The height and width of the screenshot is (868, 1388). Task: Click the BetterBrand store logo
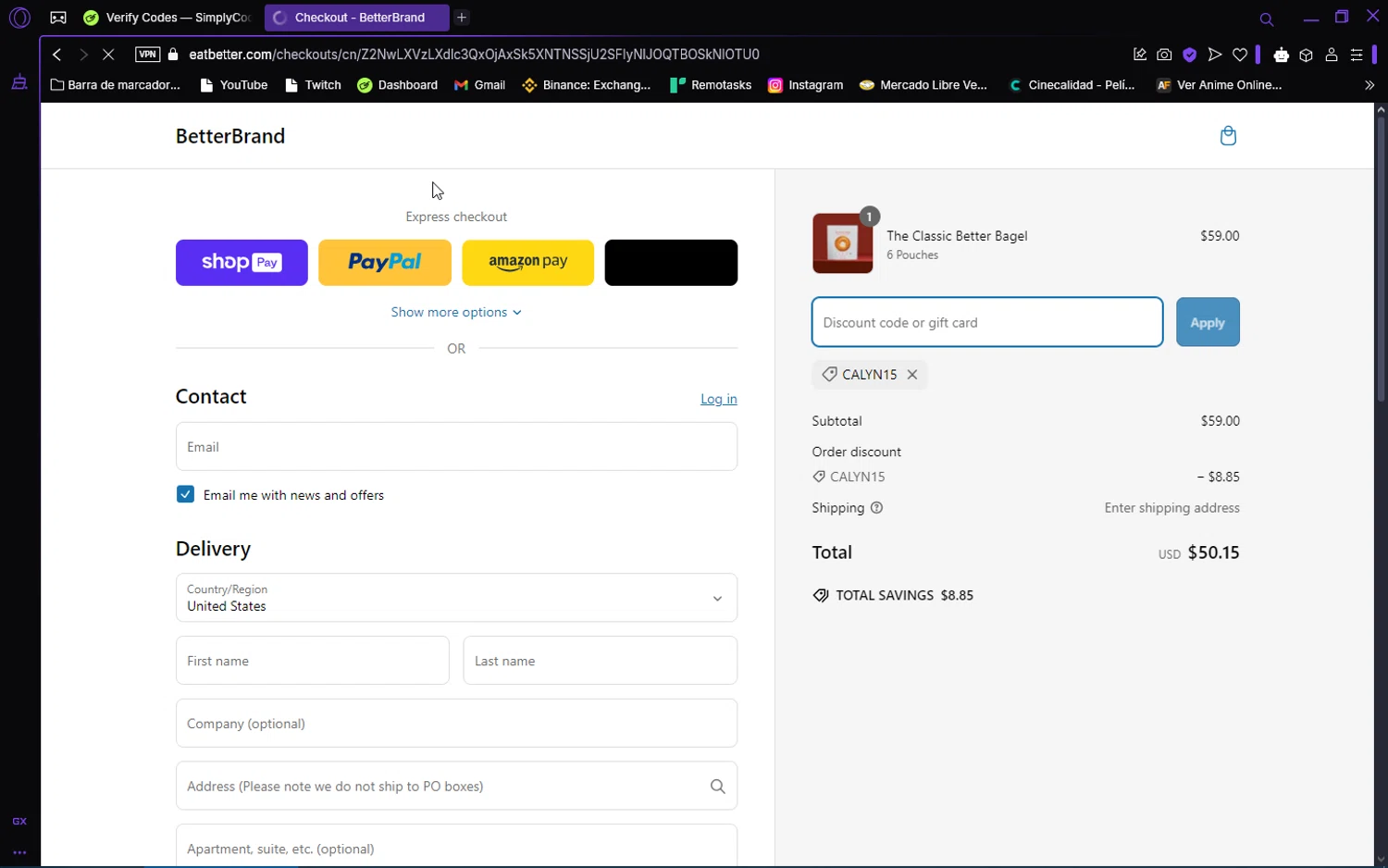click(230, 136)
